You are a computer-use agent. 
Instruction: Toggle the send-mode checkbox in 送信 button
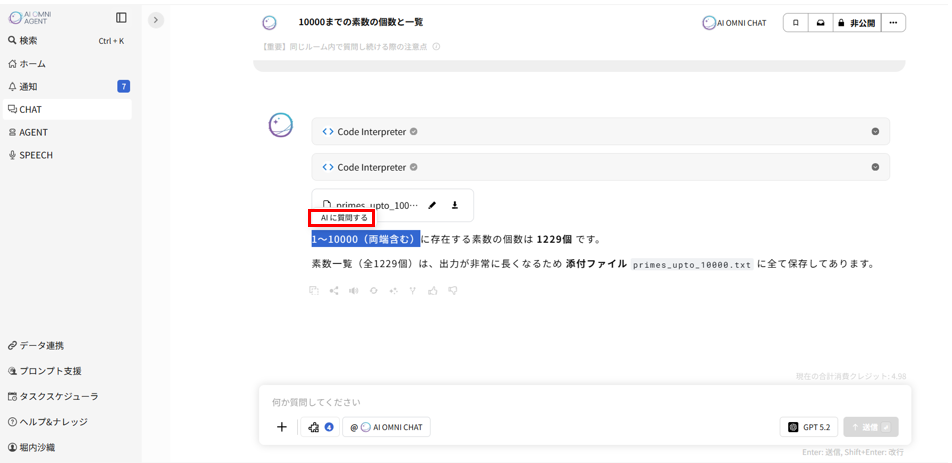[x=886, y=427]
